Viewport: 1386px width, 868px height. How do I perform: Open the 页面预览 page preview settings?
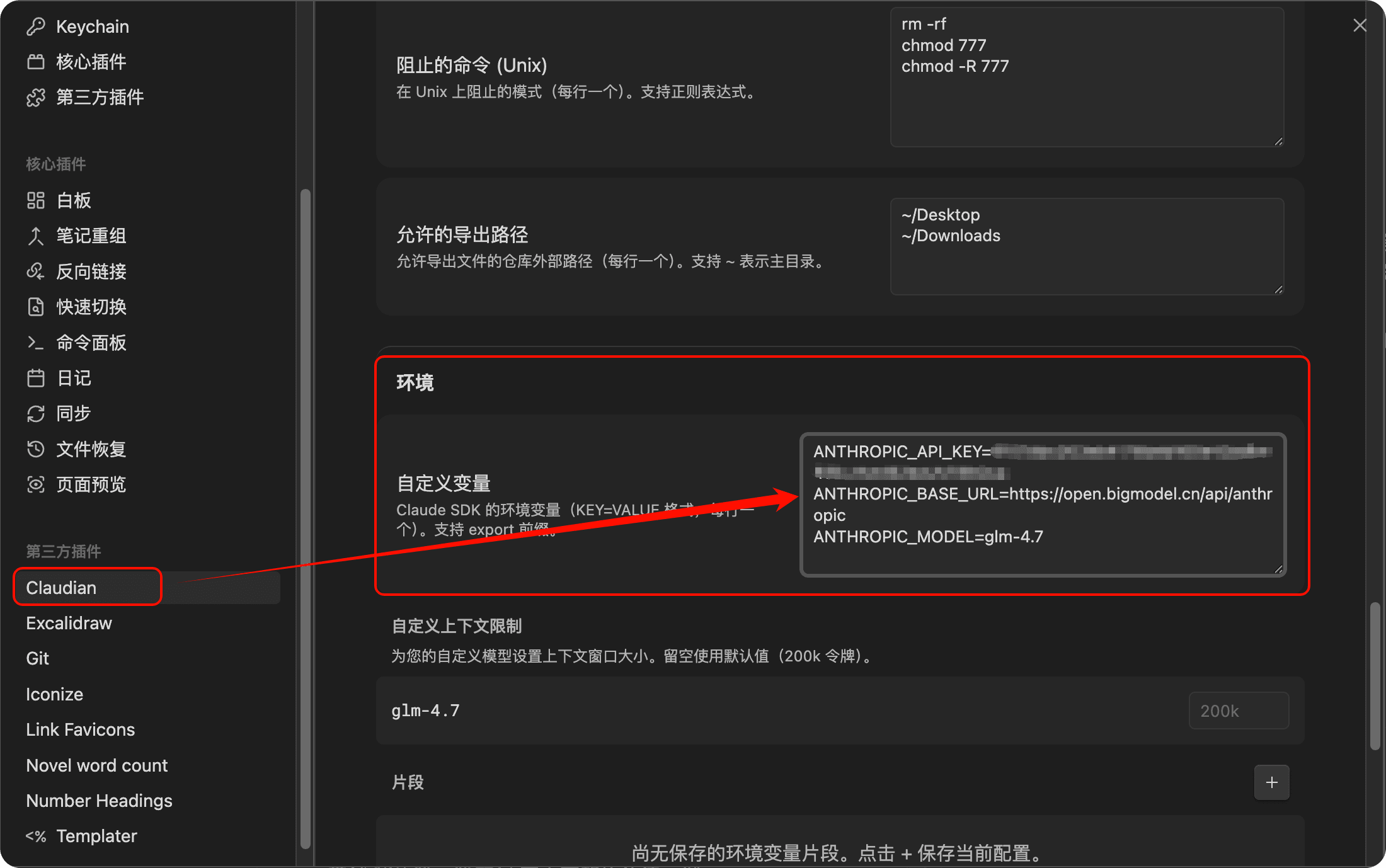click(x=91, y=484)
